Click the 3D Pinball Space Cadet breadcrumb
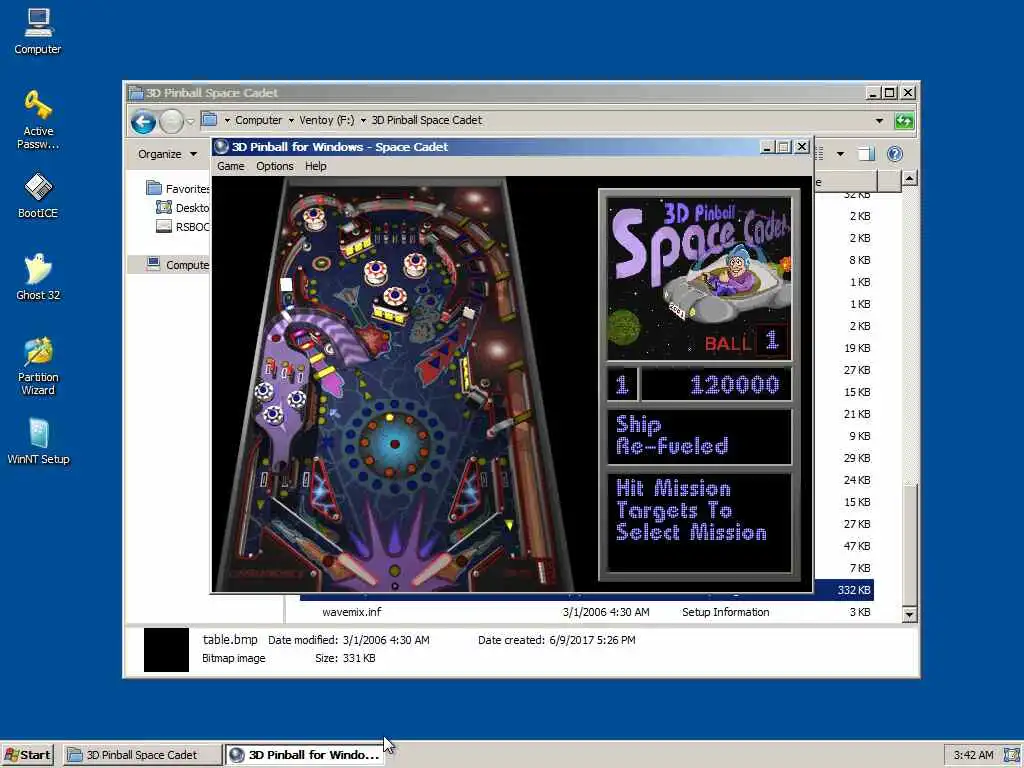Viewport: 1024px width, 768px height. click(x=426, y=120)
